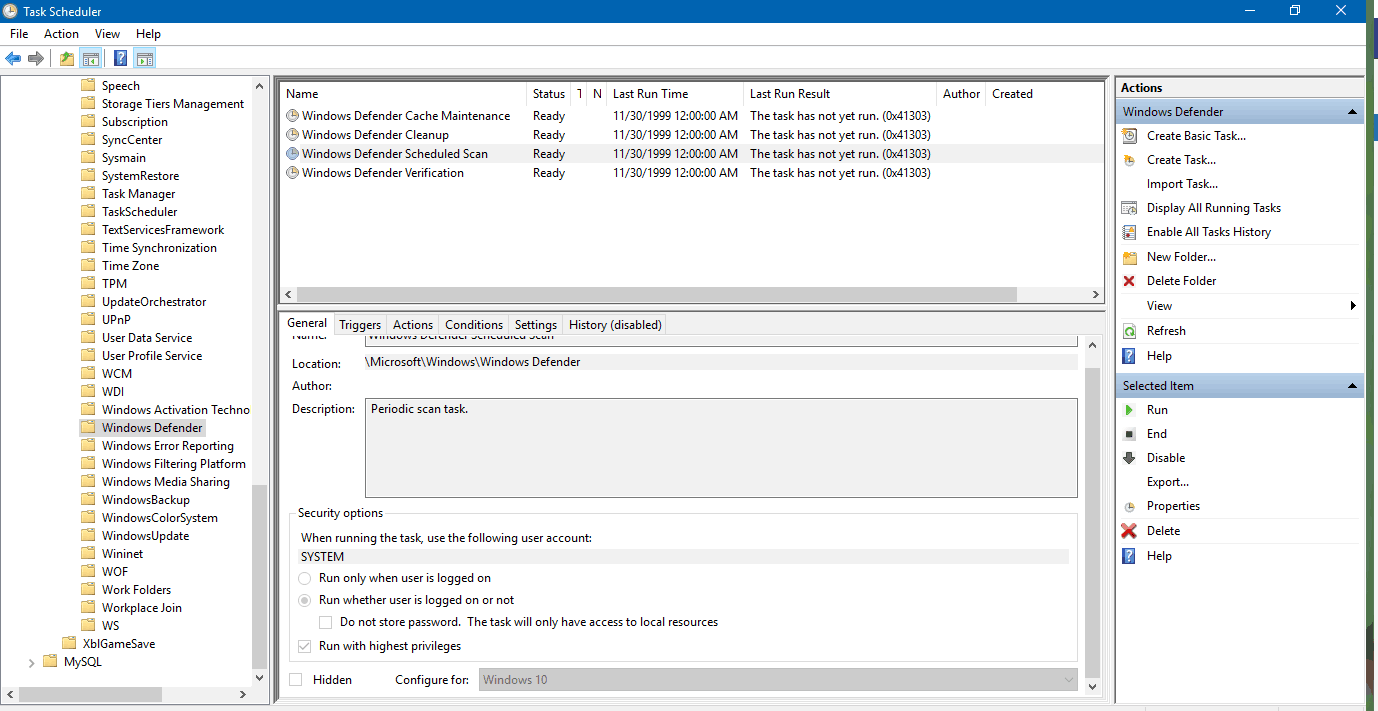Image resolution: width=1378 pixels, height=711 pixels.
Task: Toggle the Show/Hide Action Pane icon
Action: [144, 58]
